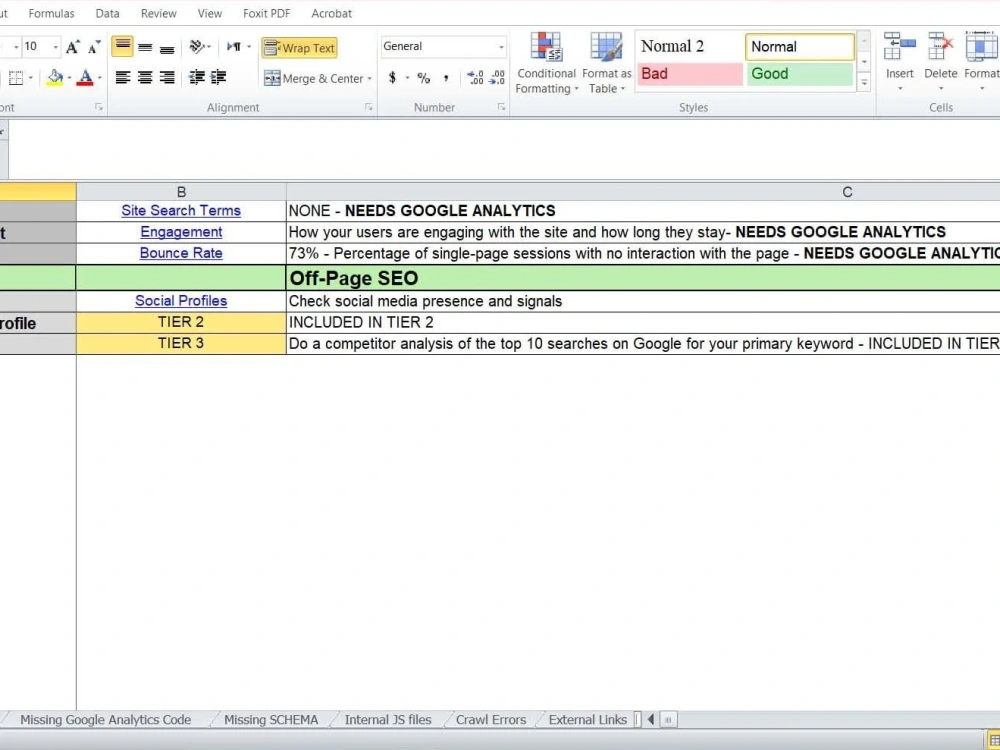Decrease indent
1000x750 pixels.
point(197,77)
